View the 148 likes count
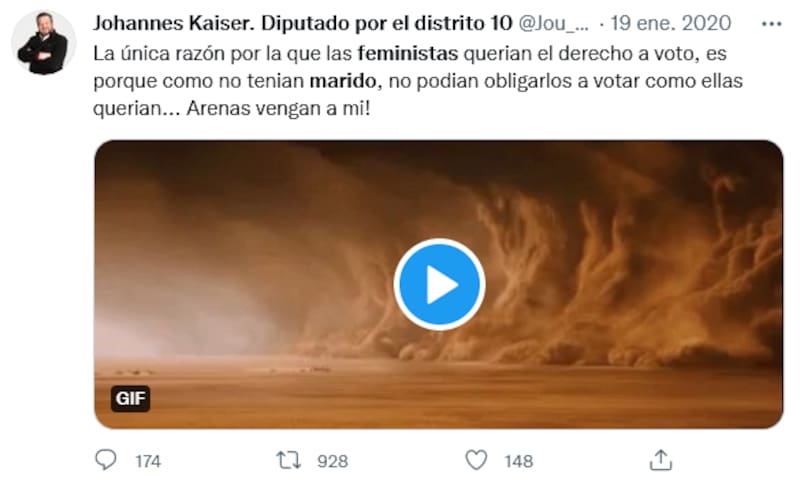The image size is (800, 477). pos(518,461)
